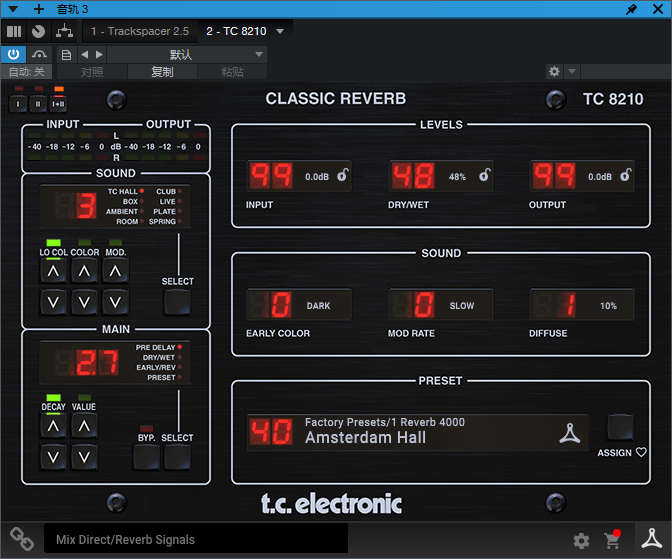Select engine mode II button
Screen dimensions: 672x559
(38, 103)
